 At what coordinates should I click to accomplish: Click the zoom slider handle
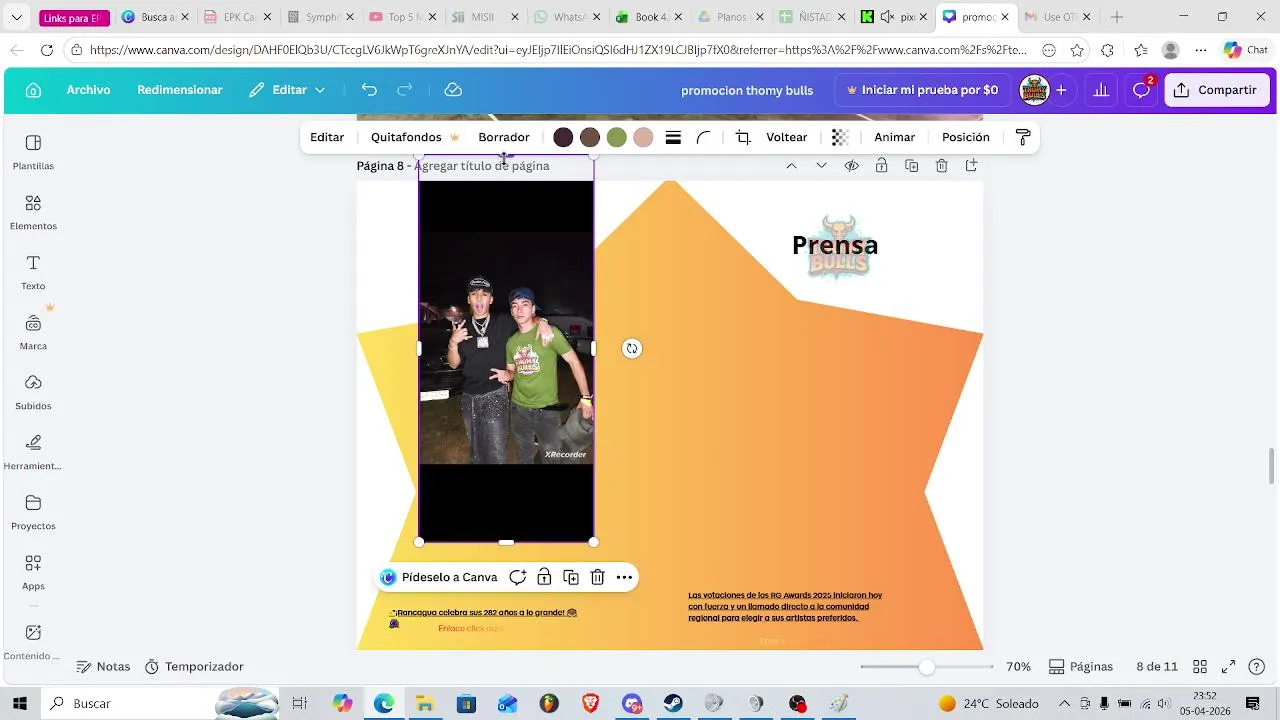(927, 666)
